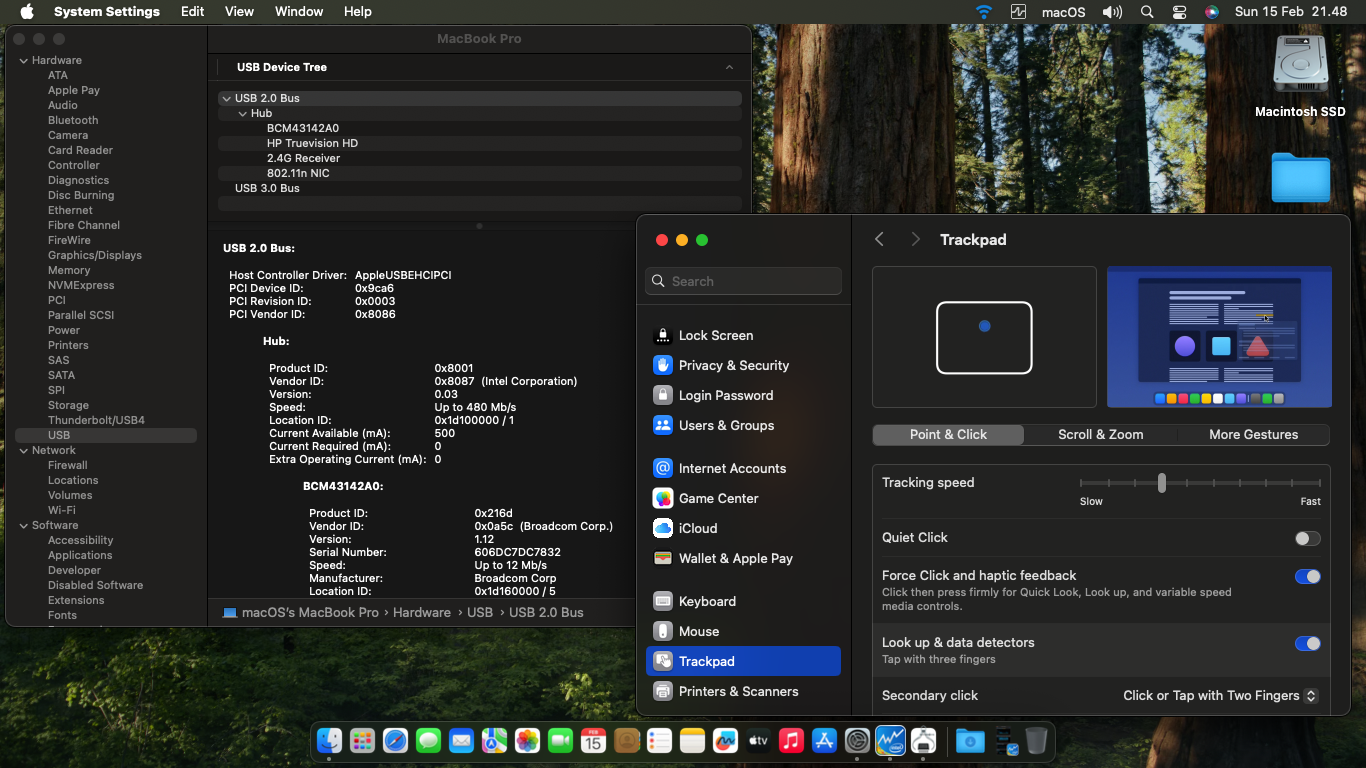
Task: Turn off Force Click and haptic feedback
Action: [1307, 576]
